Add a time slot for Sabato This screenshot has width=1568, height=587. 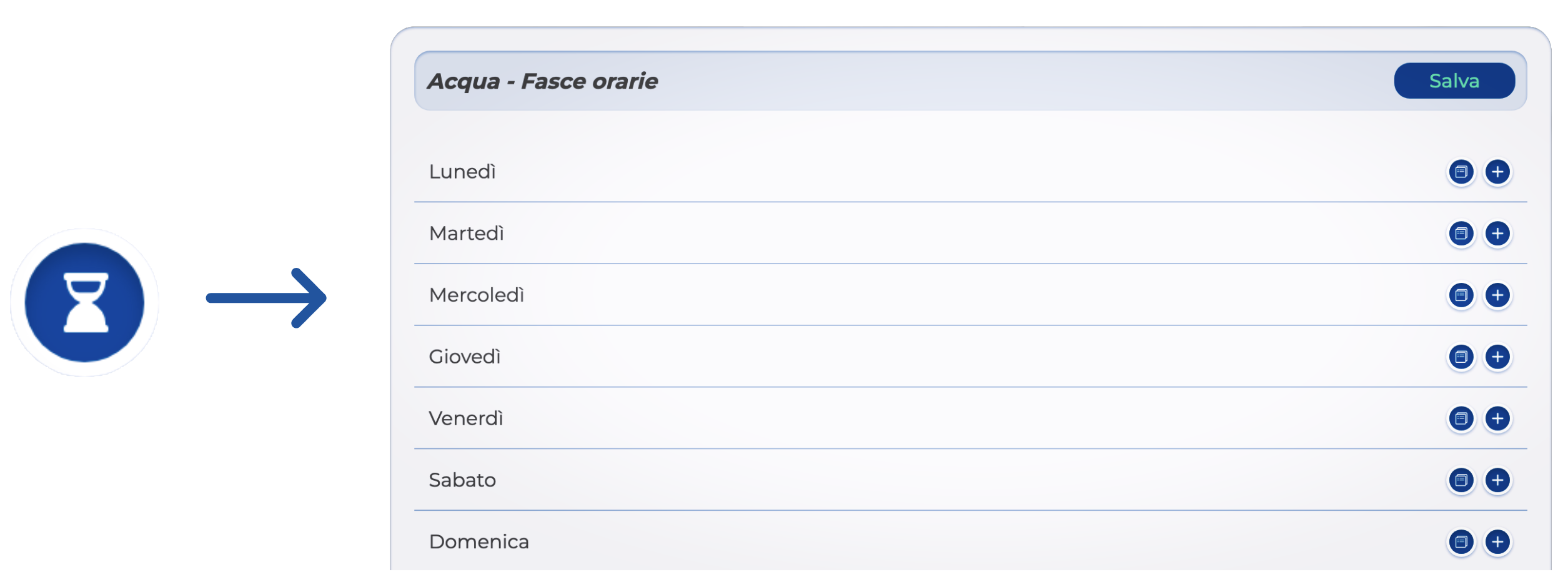click(1497, 480)
